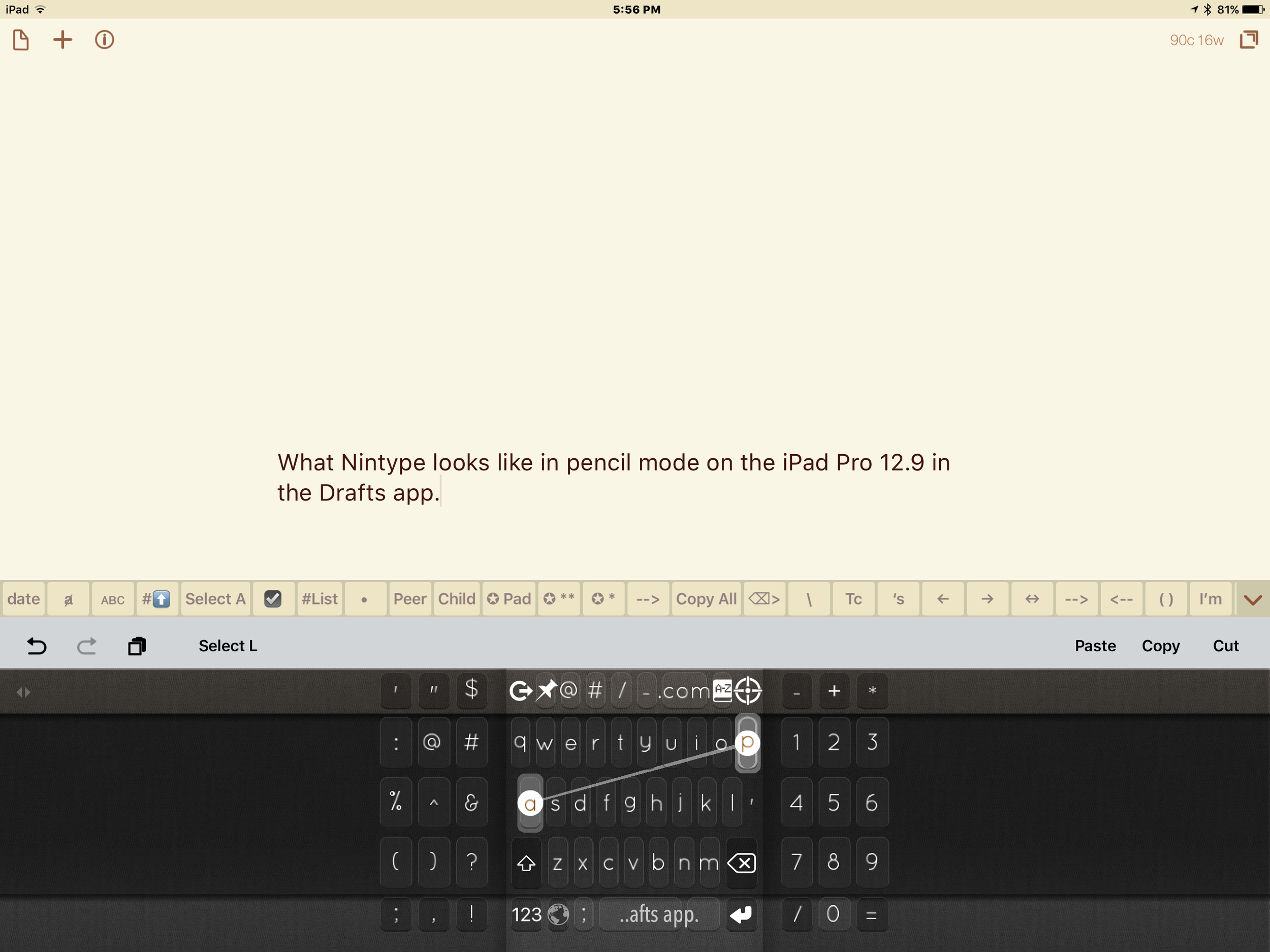Image resolution: width=1270 pixels, height=952 pixels.
Task: Collapse extended key row with chevron
Action: (x=1253, y=599)
